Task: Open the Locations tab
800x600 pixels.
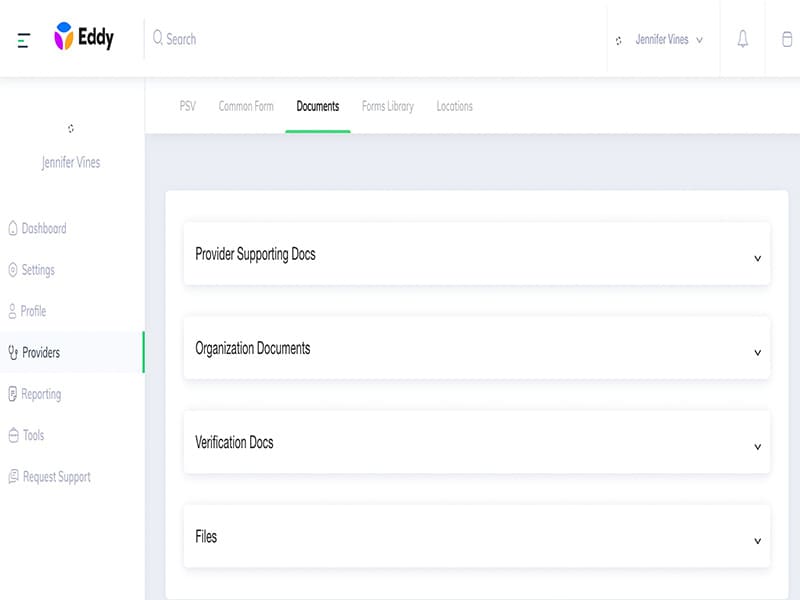Action: coord(455,106)
